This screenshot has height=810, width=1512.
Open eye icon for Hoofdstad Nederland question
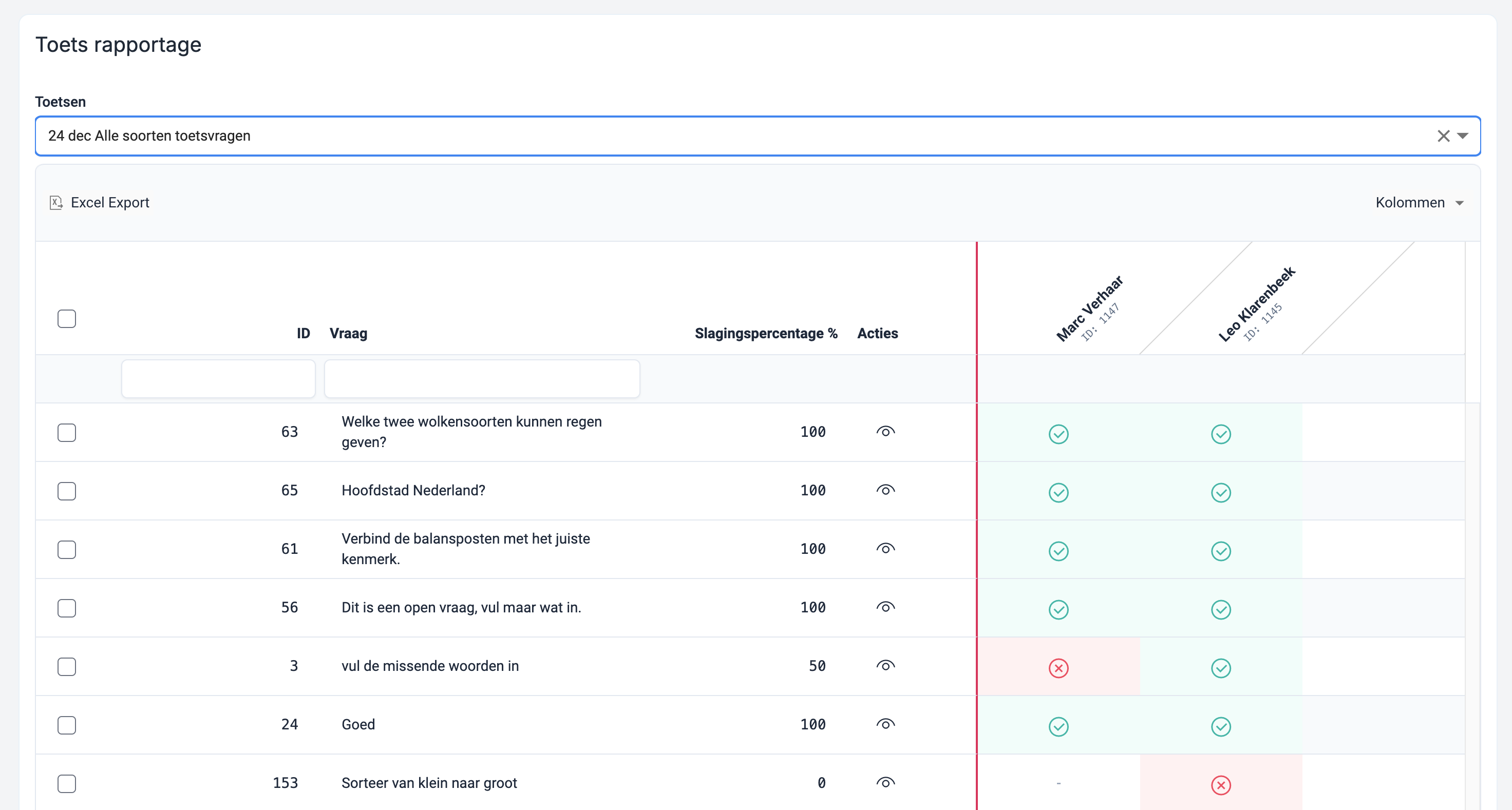[x=885, y=490]
